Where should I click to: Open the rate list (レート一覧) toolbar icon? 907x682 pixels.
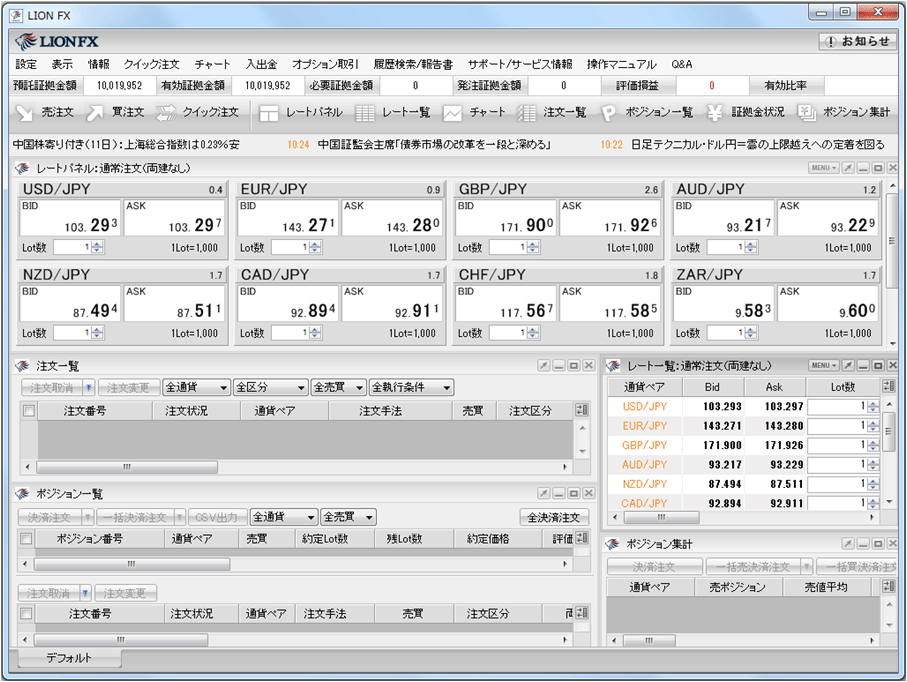364,112
